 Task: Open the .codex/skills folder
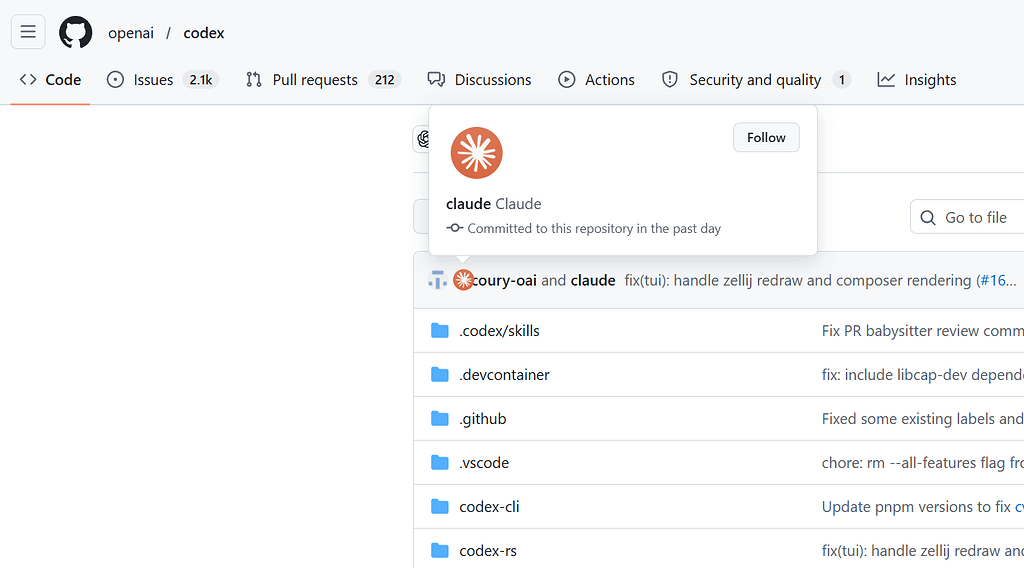[499, 331]
